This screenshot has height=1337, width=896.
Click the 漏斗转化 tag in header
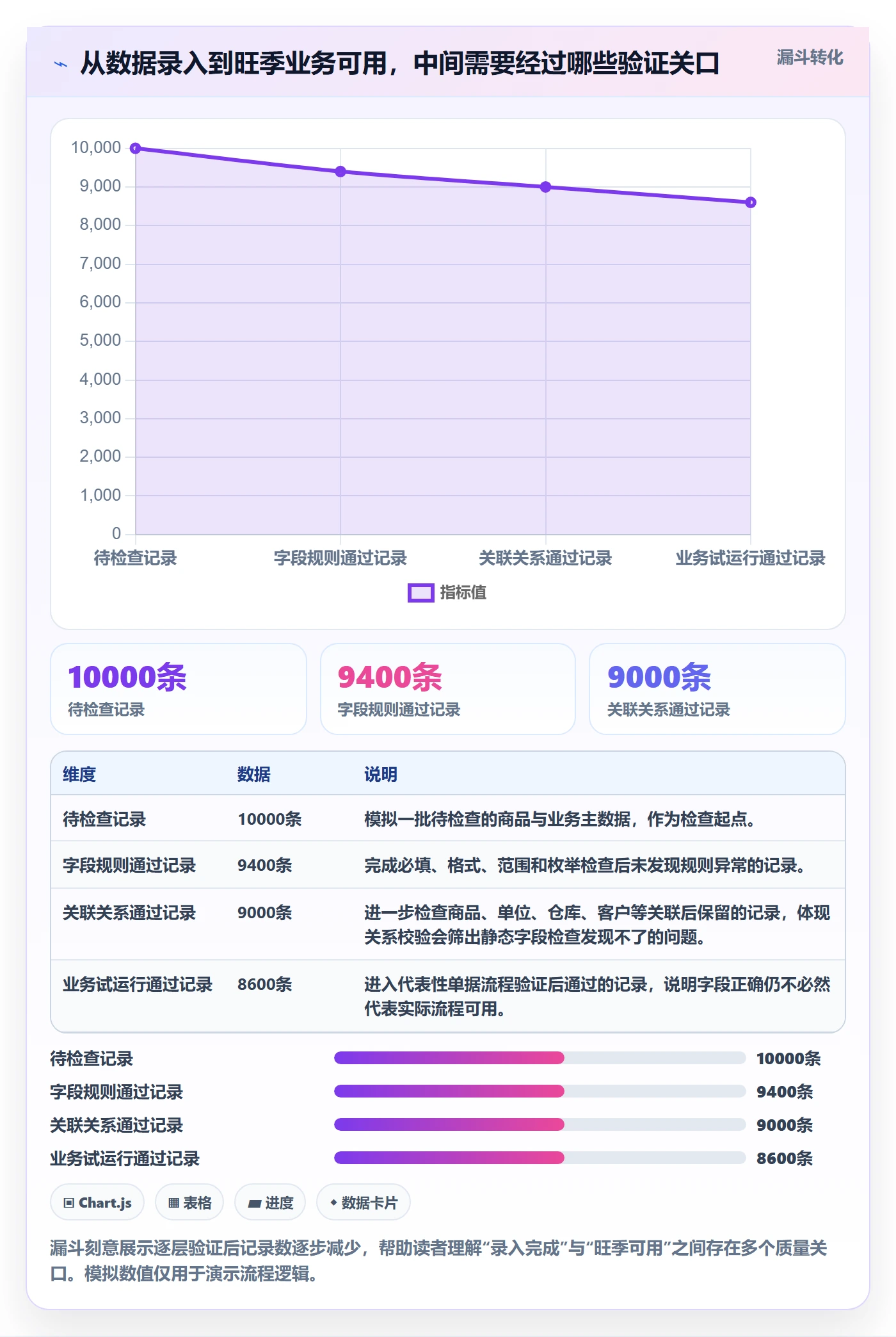click(810, 58)
